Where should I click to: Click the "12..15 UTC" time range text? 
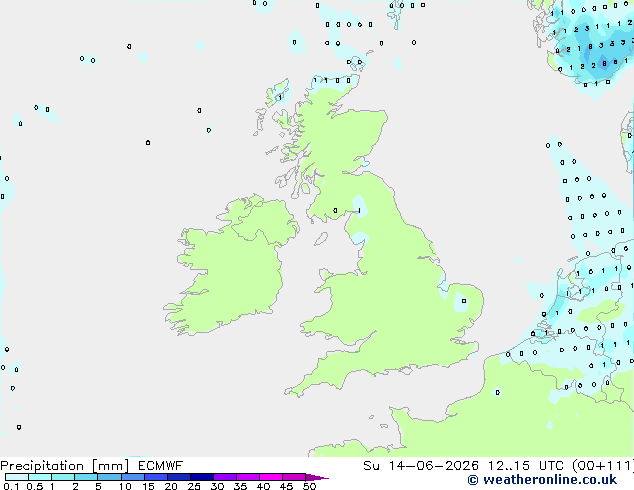(x=526, y=466)
